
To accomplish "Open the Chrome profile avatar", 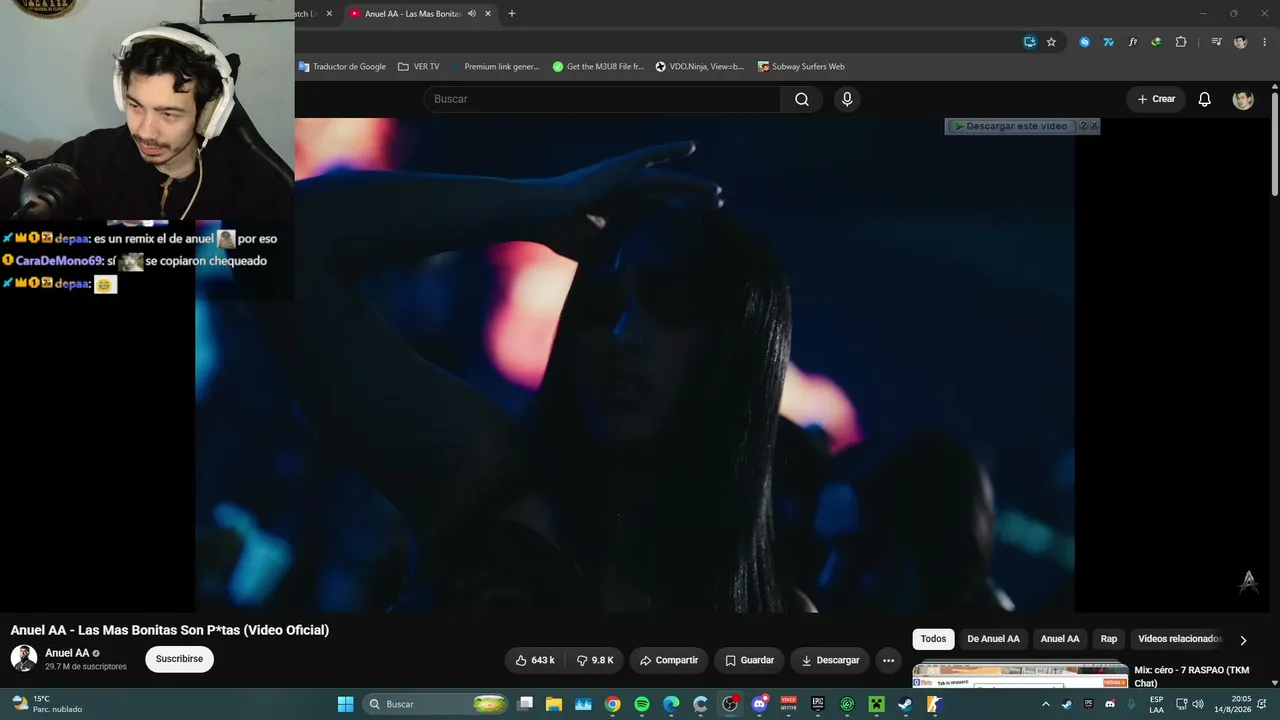I will [x=1241, y=42].
